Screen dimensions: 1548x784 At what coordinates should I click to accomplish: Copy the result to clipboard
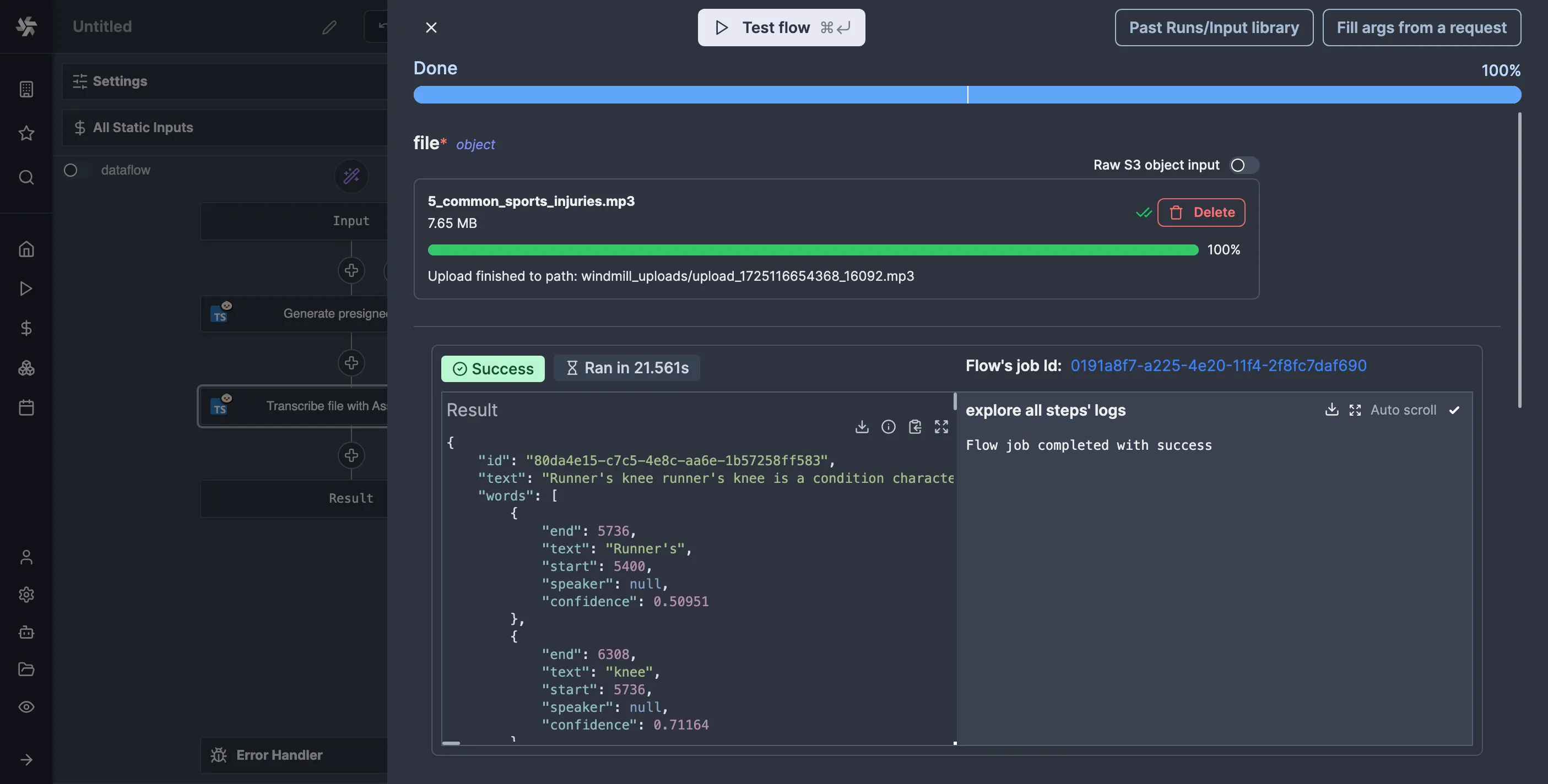[914, 427]
